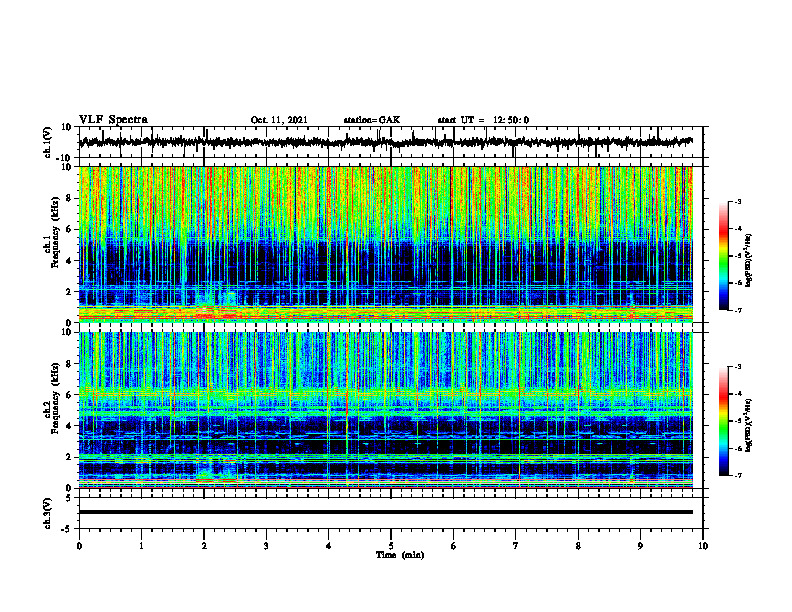
Task: Click the "6" kHz tick on ch.2 frequency axis
Action: (69, 395)
